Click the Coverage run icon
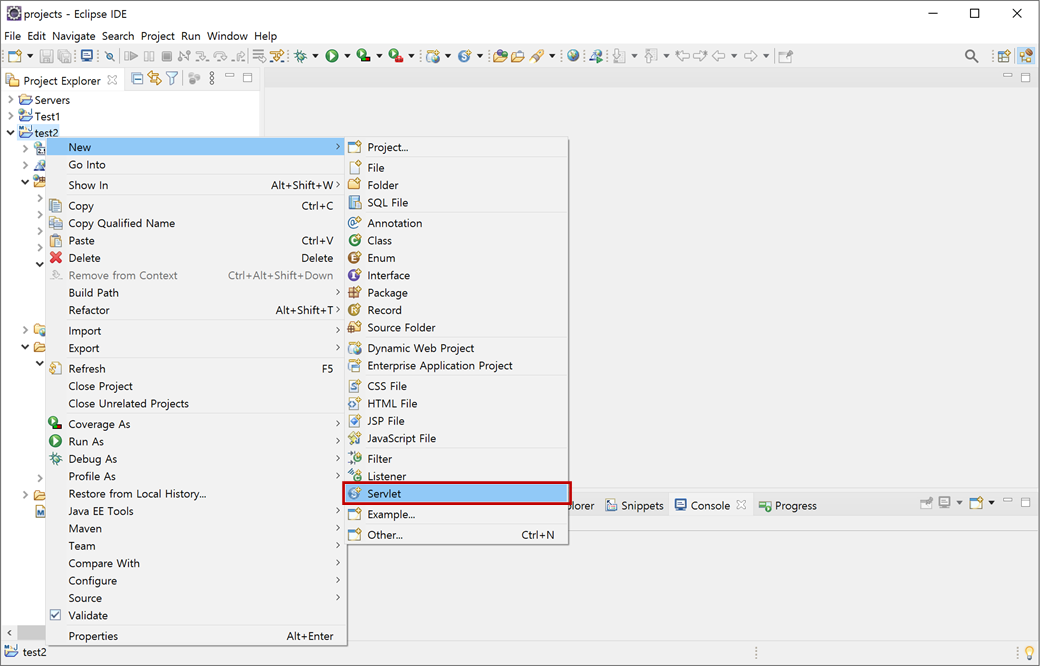 363,56
